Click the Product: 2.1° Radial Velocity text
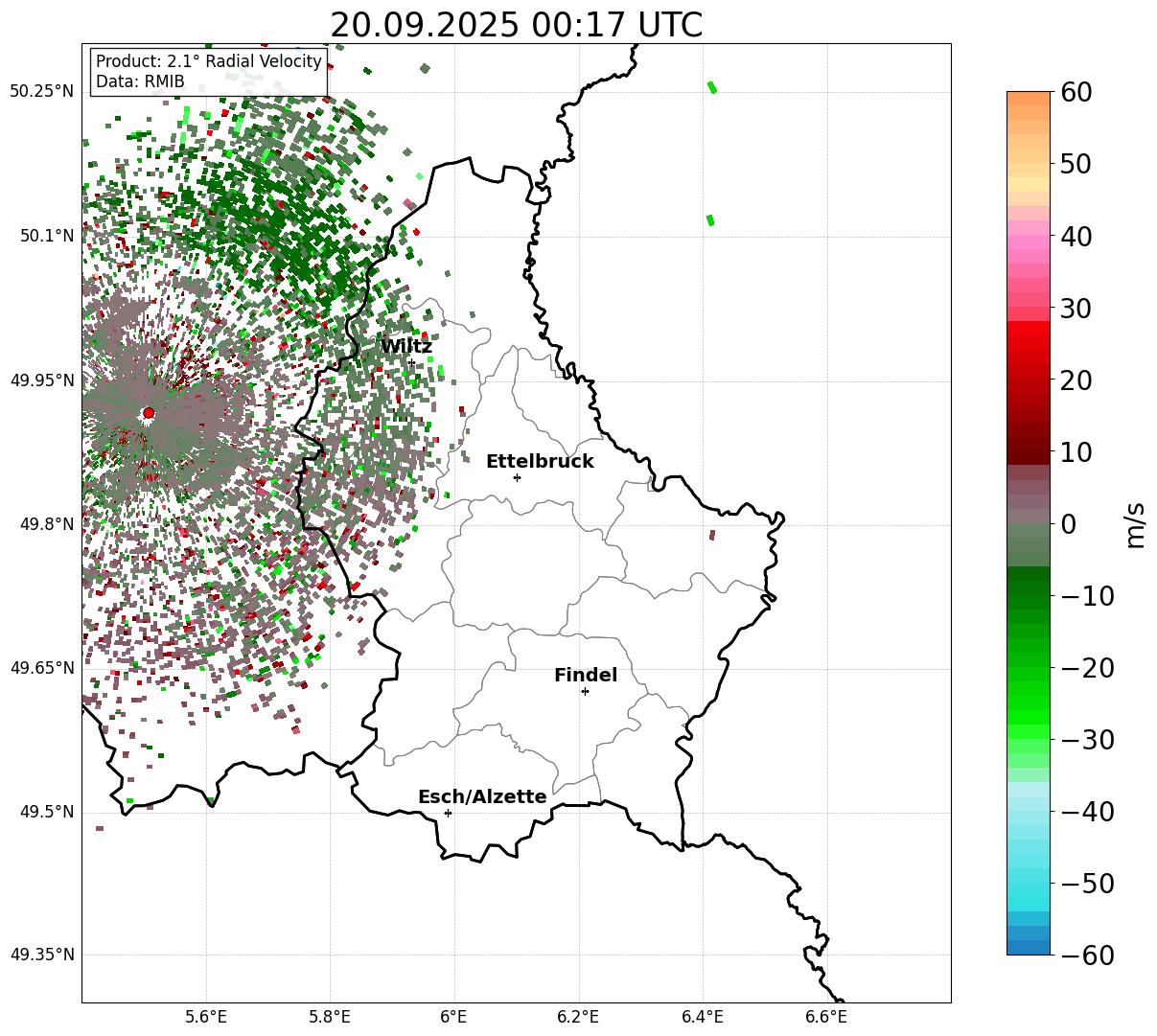Screen dimensions: 1157x1036 coord(209,61)
